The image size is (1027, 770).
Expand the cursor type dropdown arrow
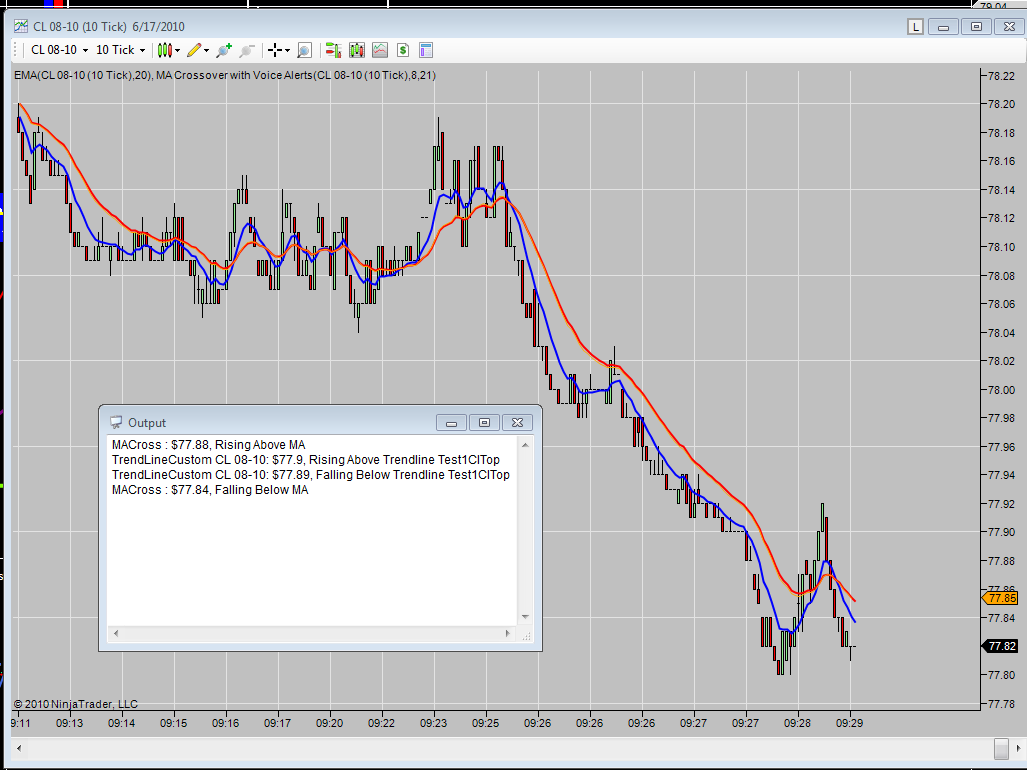click(288, 50)
